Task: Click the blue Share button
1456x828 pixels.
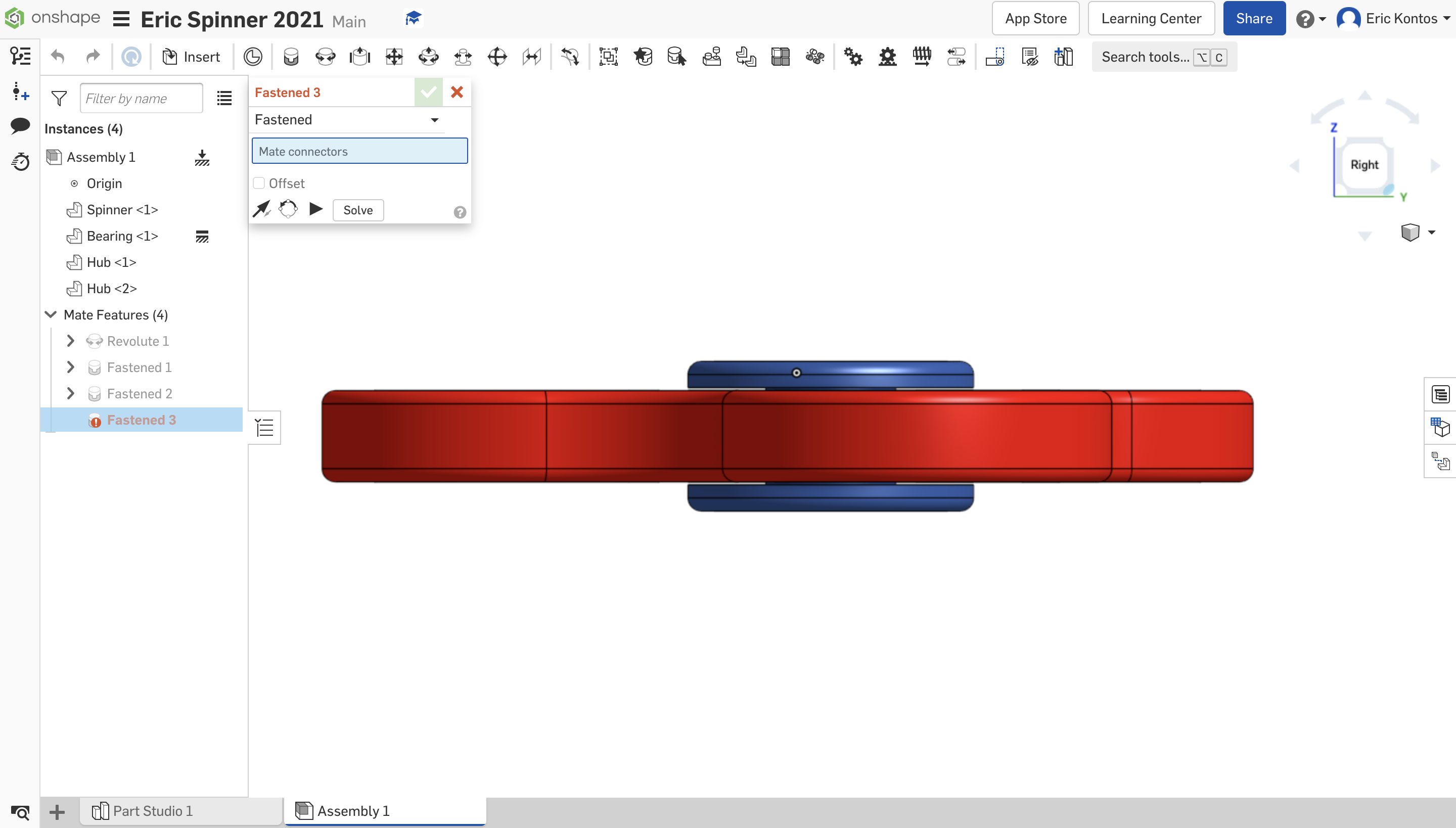Action: [1254, 18]
